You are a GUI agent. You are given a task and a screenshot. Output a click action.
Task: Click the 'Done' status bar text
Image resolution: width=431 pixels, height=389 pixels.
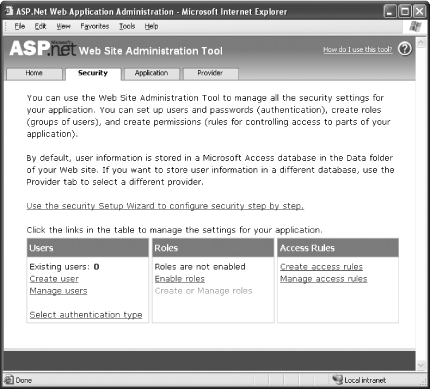(x=24, y=380)
